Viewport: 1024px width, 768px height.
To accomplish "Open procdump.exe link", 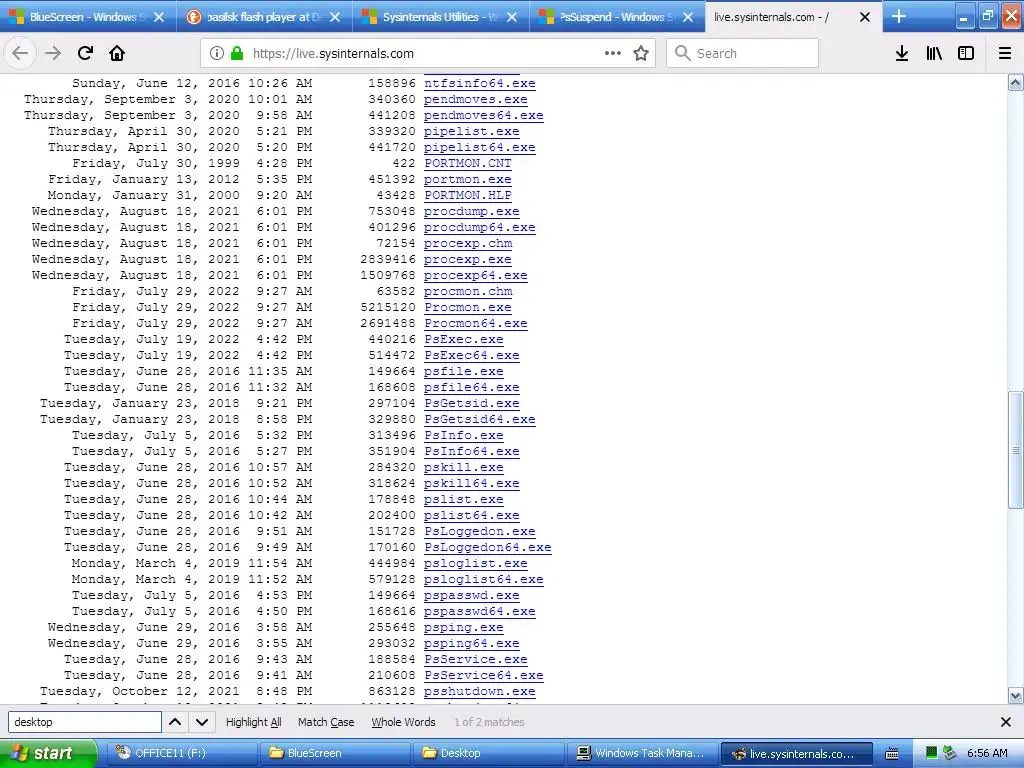I will 472,211.
